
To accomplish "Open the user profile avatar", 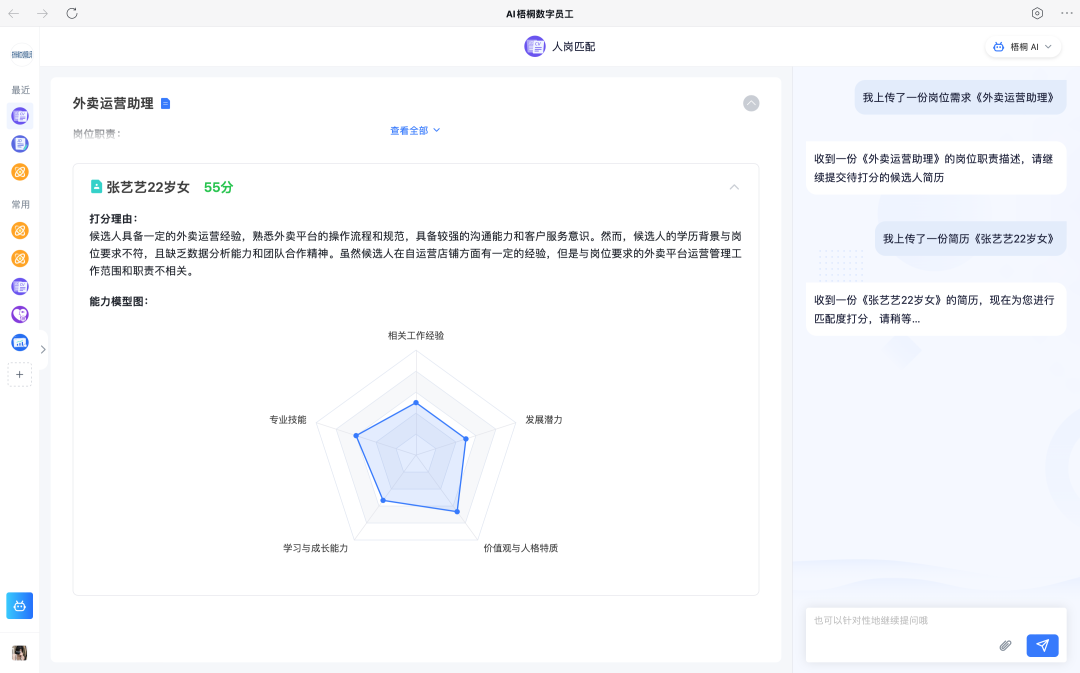I will click(x=19, y=653).
